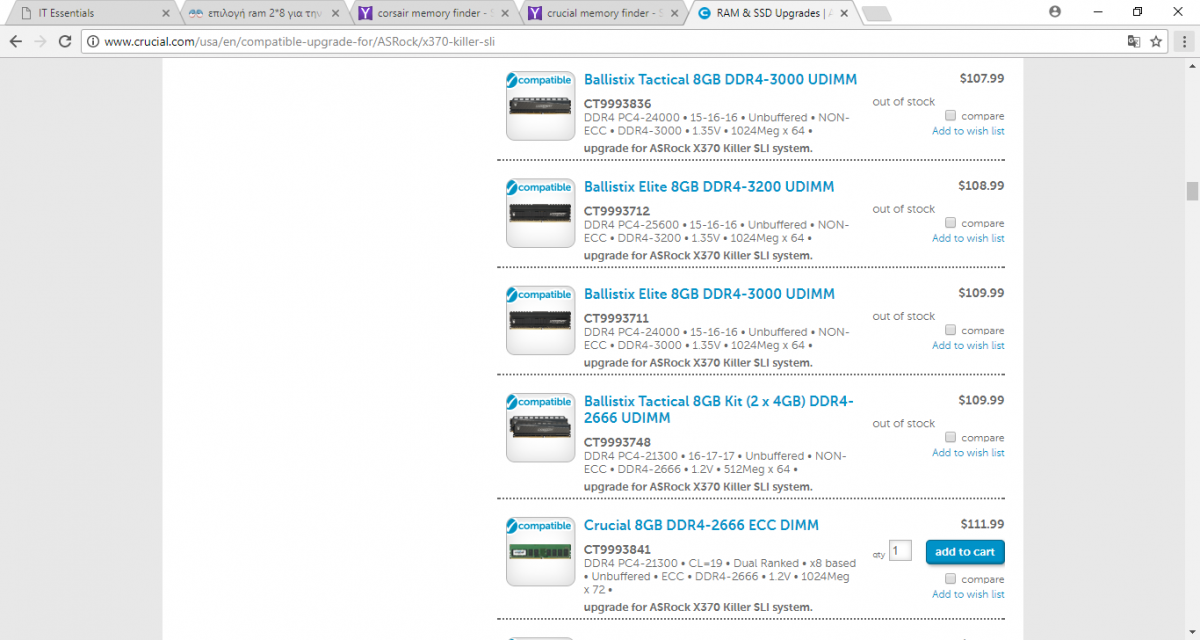1200x640 pixels.
Task: Click the address bar URL www.crucial.com
Action: 299,42
